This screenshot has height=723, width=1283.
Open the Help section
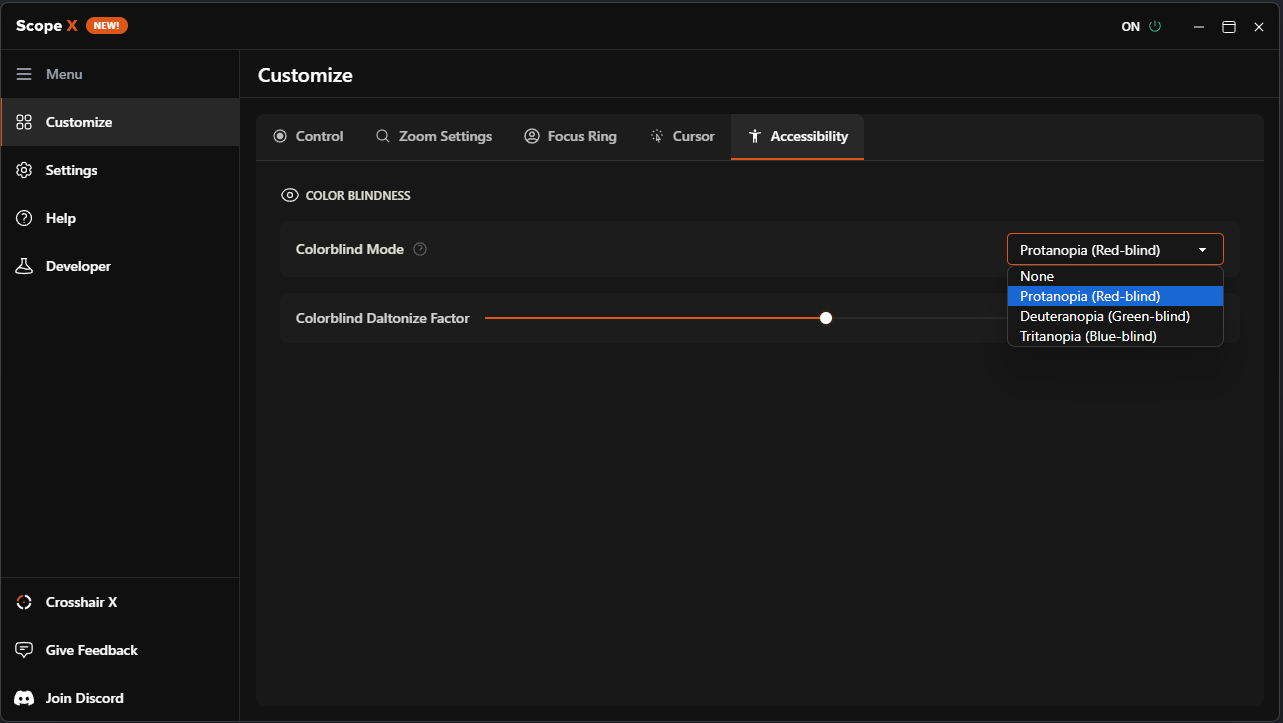[60, 218]
